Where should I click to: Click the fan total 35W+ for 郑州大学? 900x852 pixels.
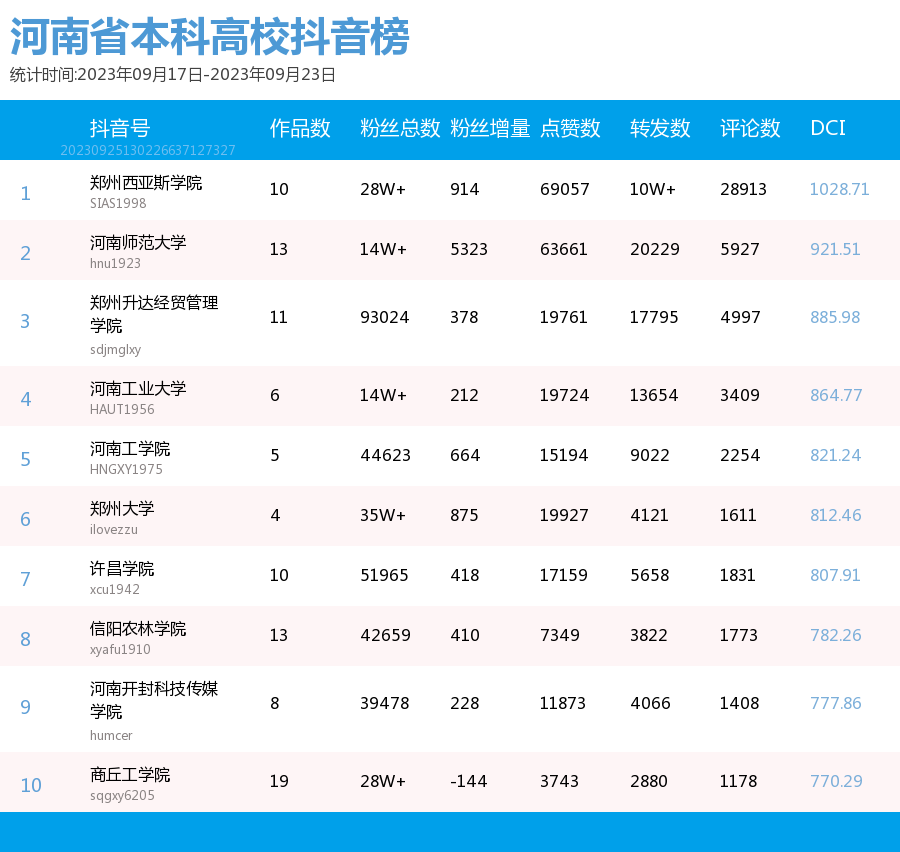[x=383, y=515]
